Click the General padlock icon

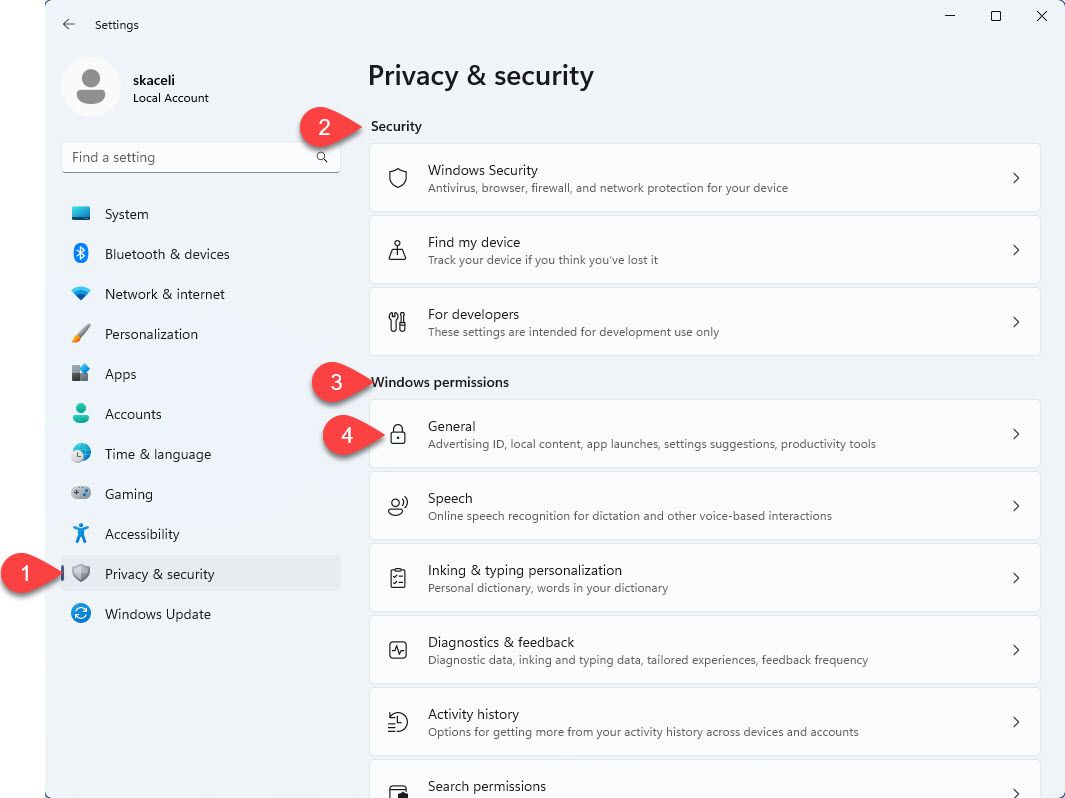coord(398,434)
